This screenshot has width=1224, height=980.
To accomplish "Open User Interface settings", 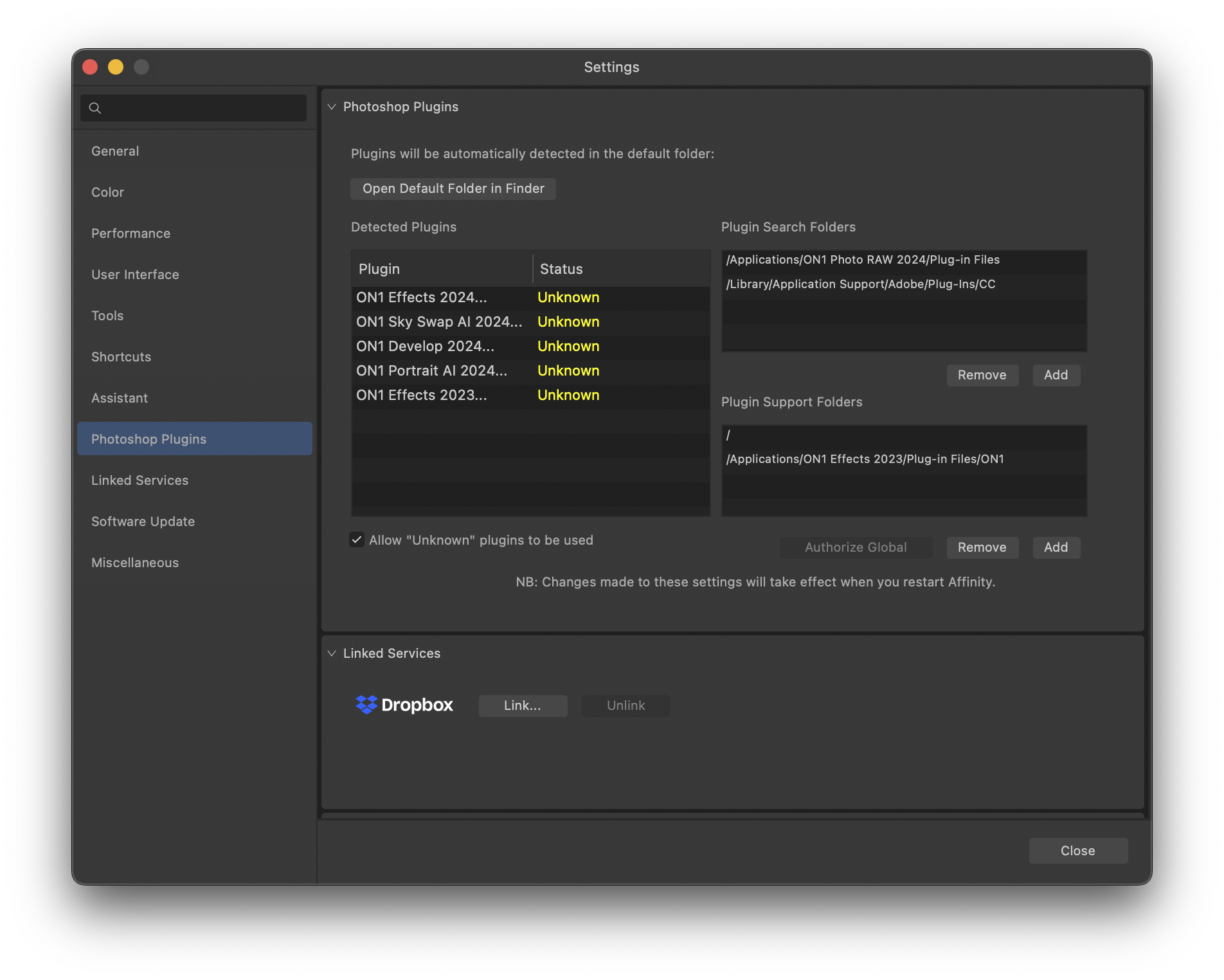I will (x=194, y=275).
